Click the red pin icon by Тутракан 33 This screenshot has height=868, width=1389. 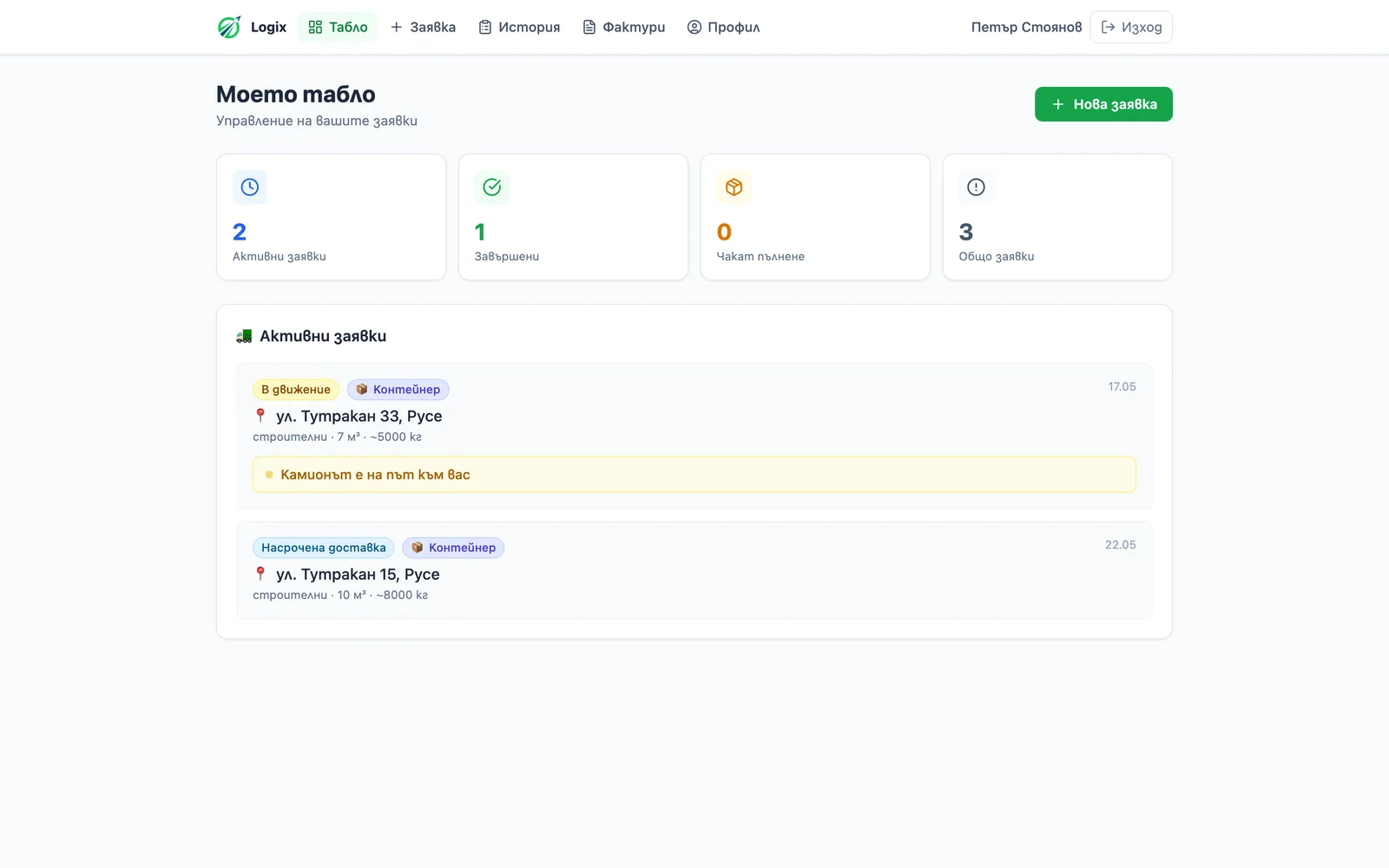260,416
